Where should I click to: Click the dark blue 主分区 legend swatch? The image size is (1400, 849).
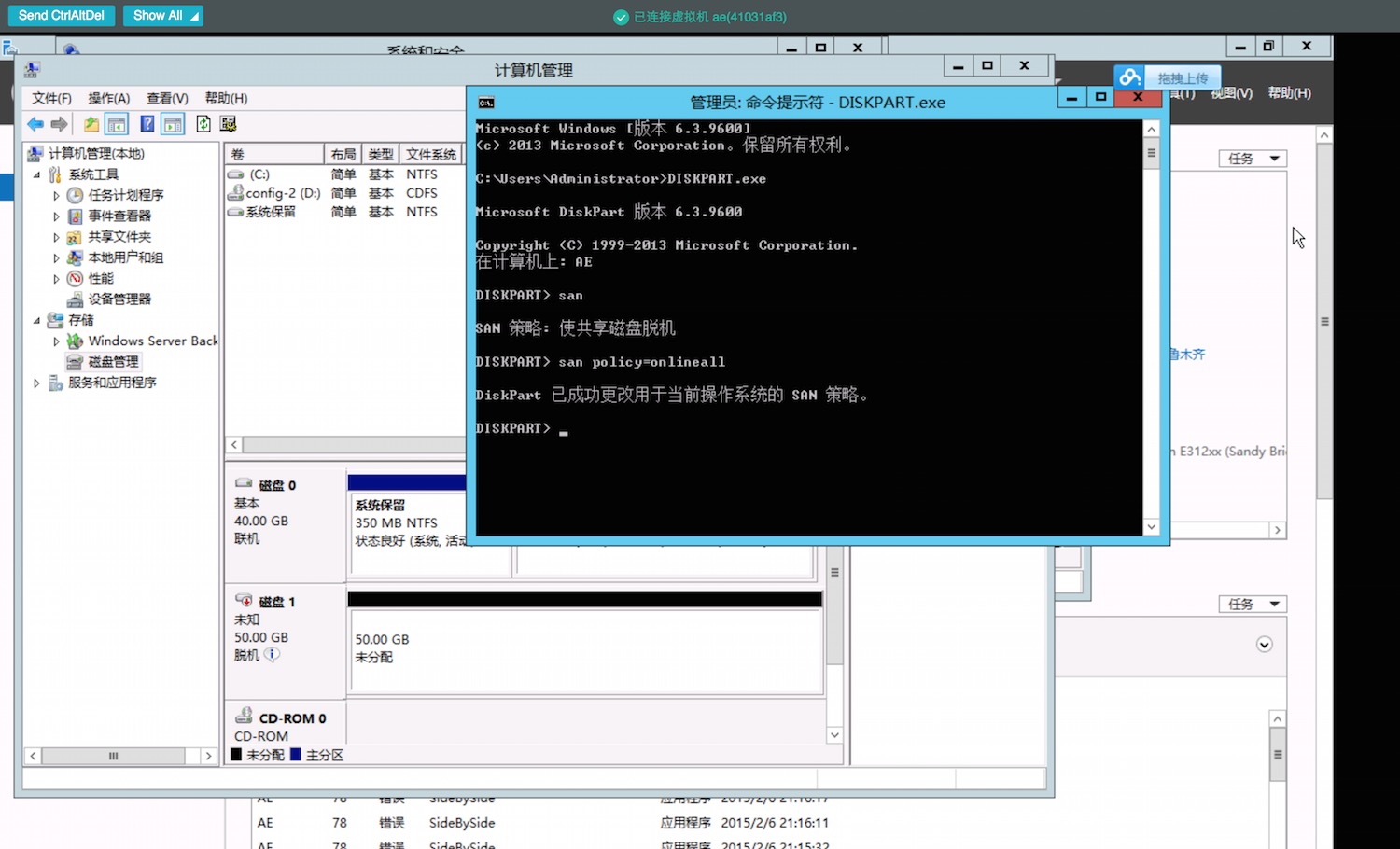[296, 755]
